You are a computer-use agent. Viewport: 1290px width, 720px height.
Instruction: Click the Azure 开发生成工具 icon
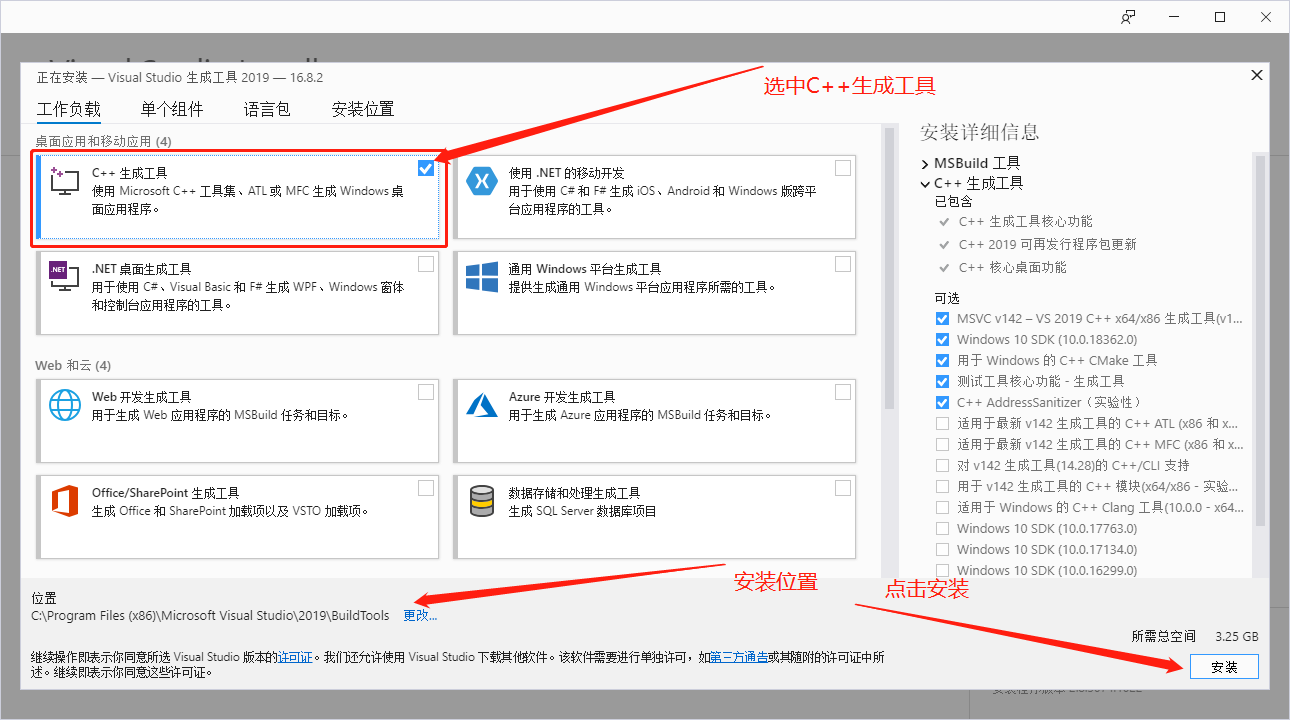[482, 405]
